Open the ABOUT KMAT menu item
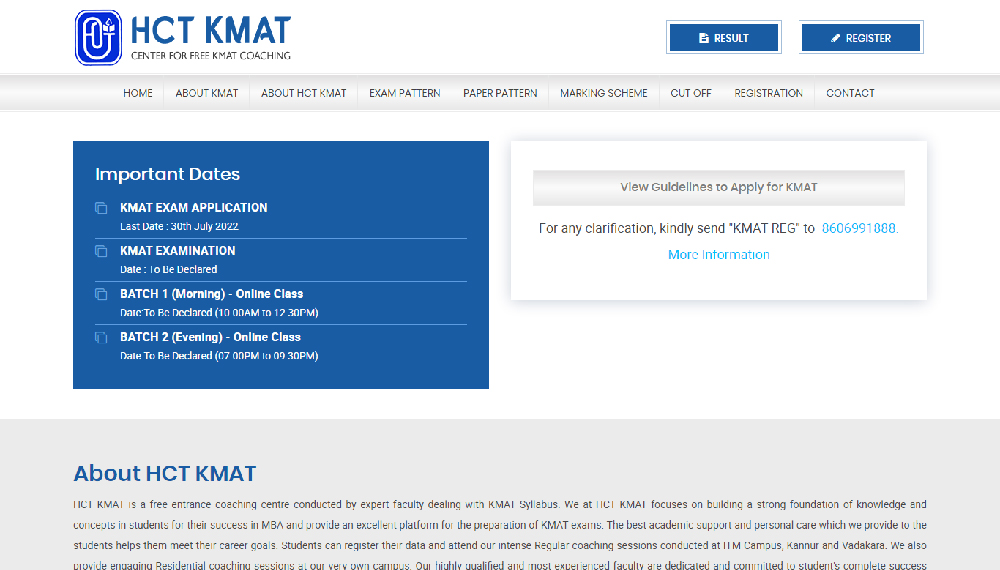Viewport: 1000px width, 570px height. point(207,93)
